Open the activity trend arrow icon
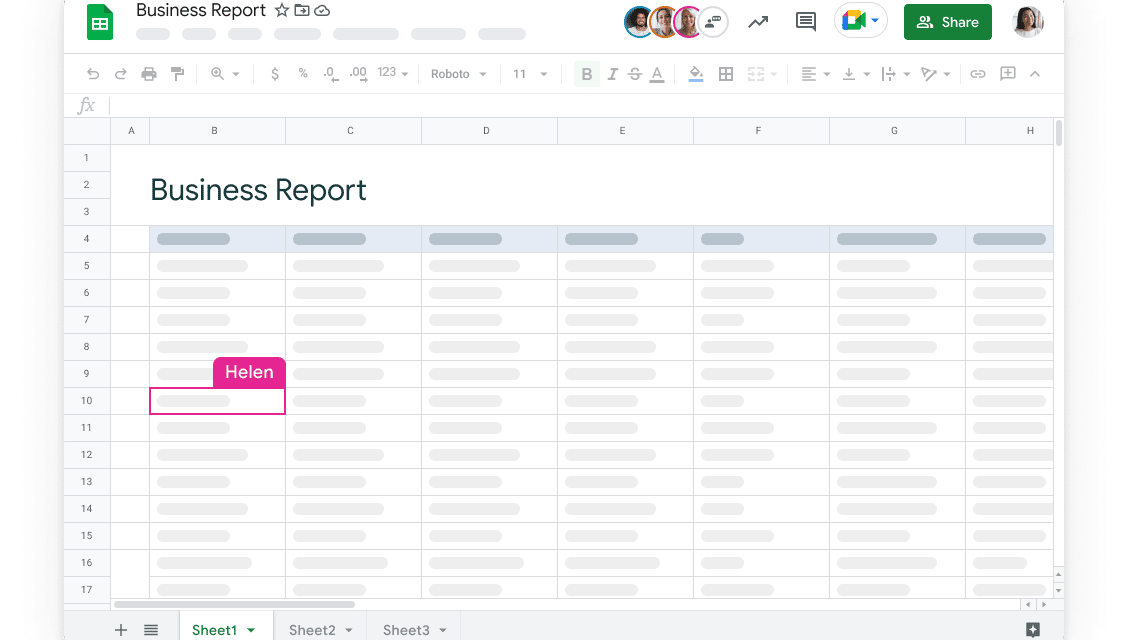Viewport: 1128px width, 640px height. point(758,22)
